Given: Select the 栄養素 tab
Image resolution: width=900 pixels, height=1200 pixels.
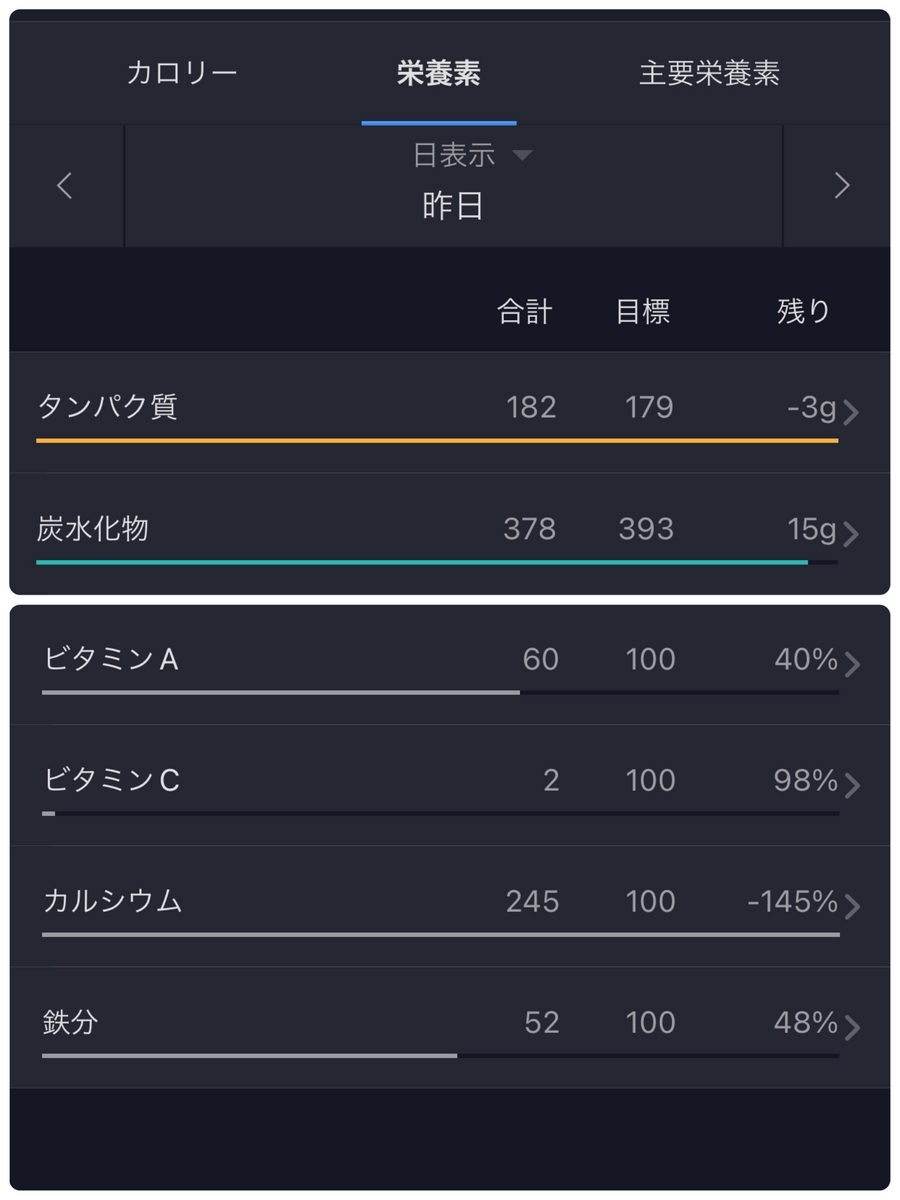Looking at the screenshot, I should tap(439, 73).
